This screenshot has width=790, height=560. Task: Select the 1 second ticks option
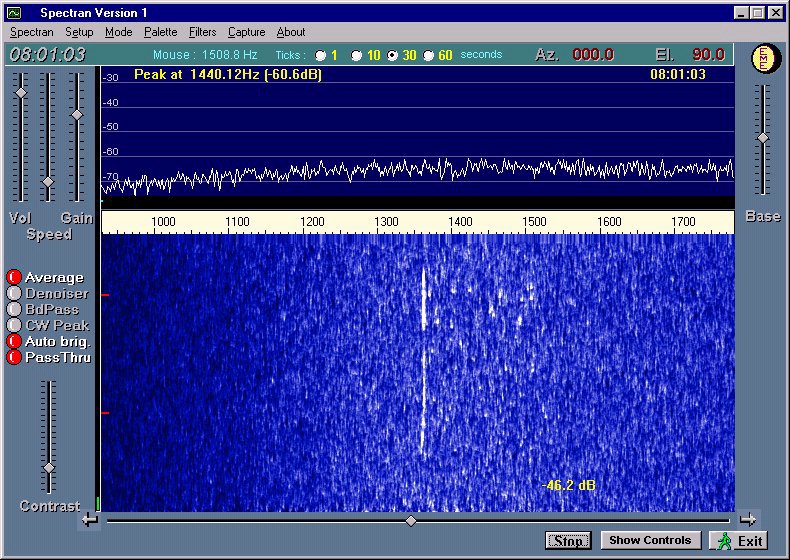click(320, 56)
